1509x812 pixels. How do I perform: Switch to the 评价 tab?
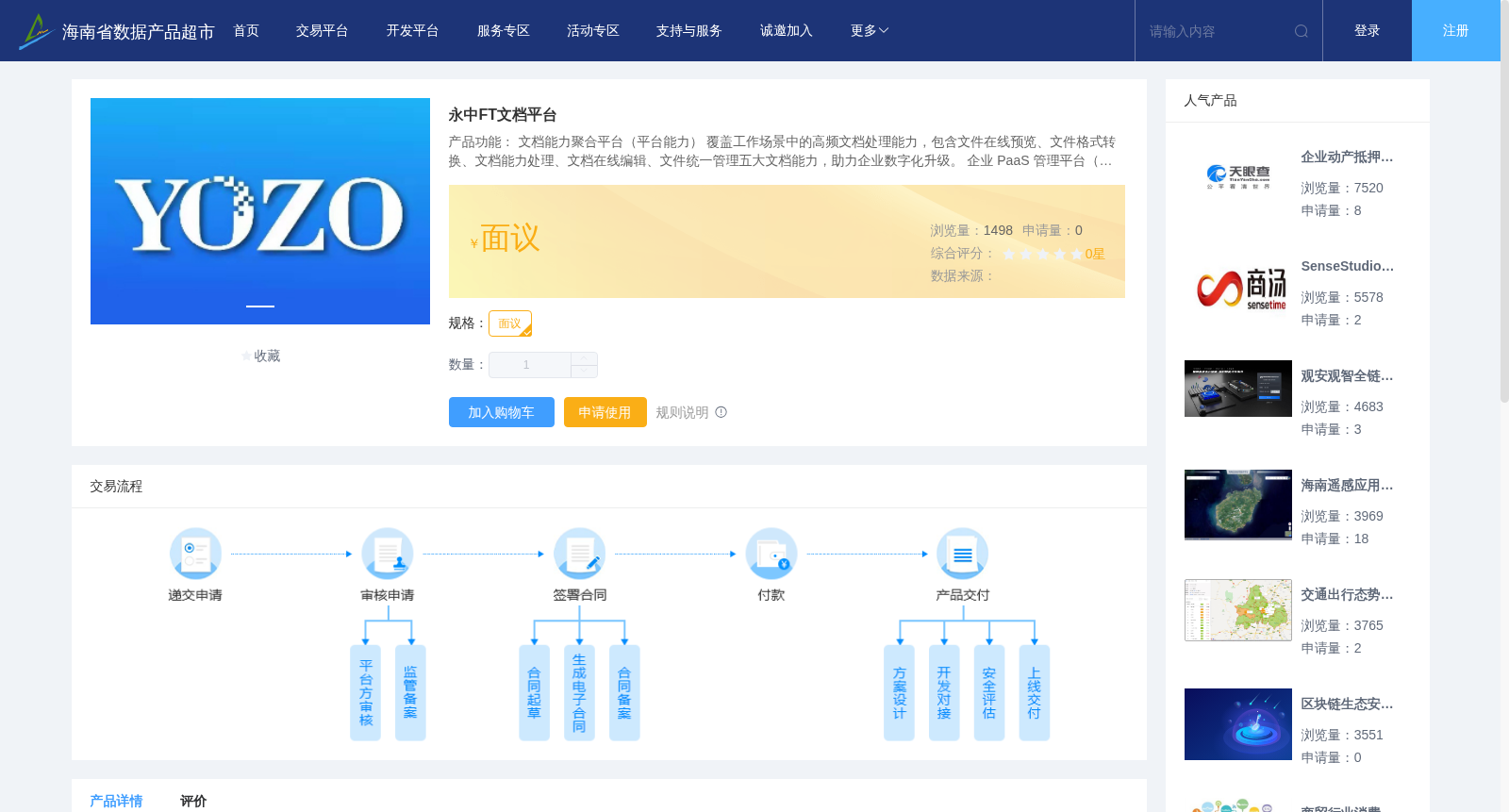tap(193, 801)
